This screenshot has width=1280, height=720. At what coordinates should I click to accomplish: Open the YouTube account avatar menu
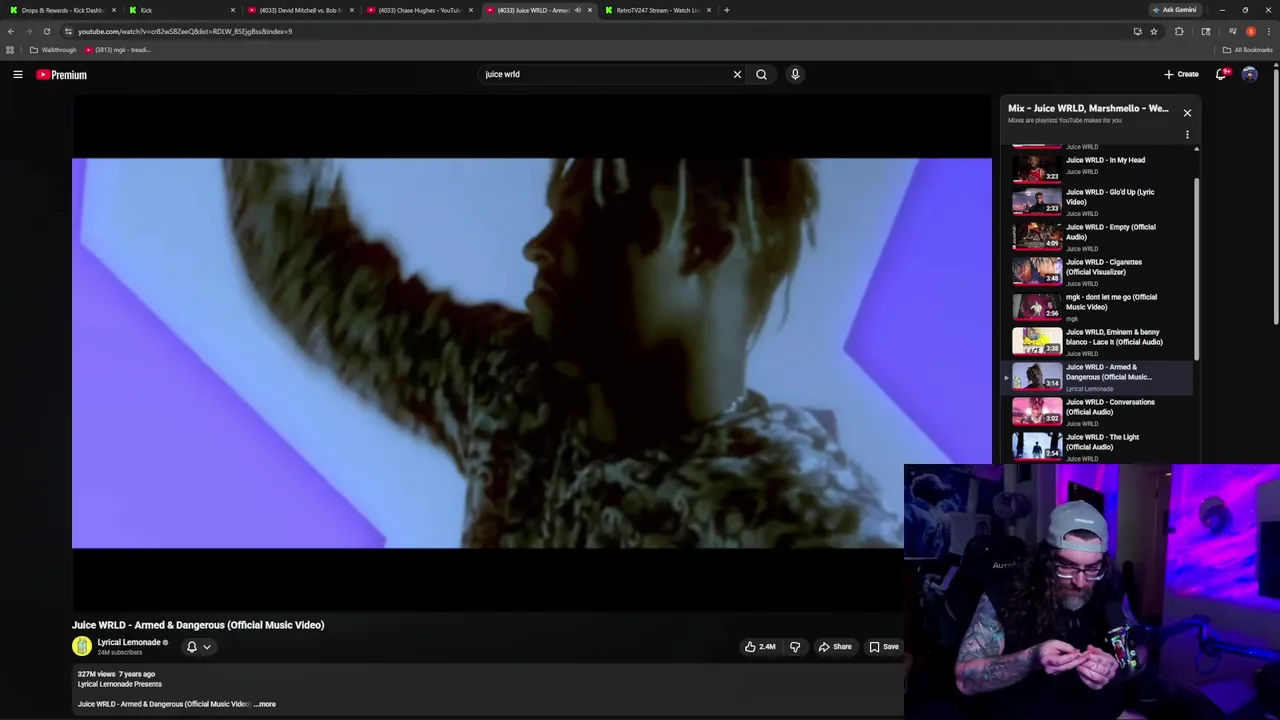click(x=1249, y=74)
